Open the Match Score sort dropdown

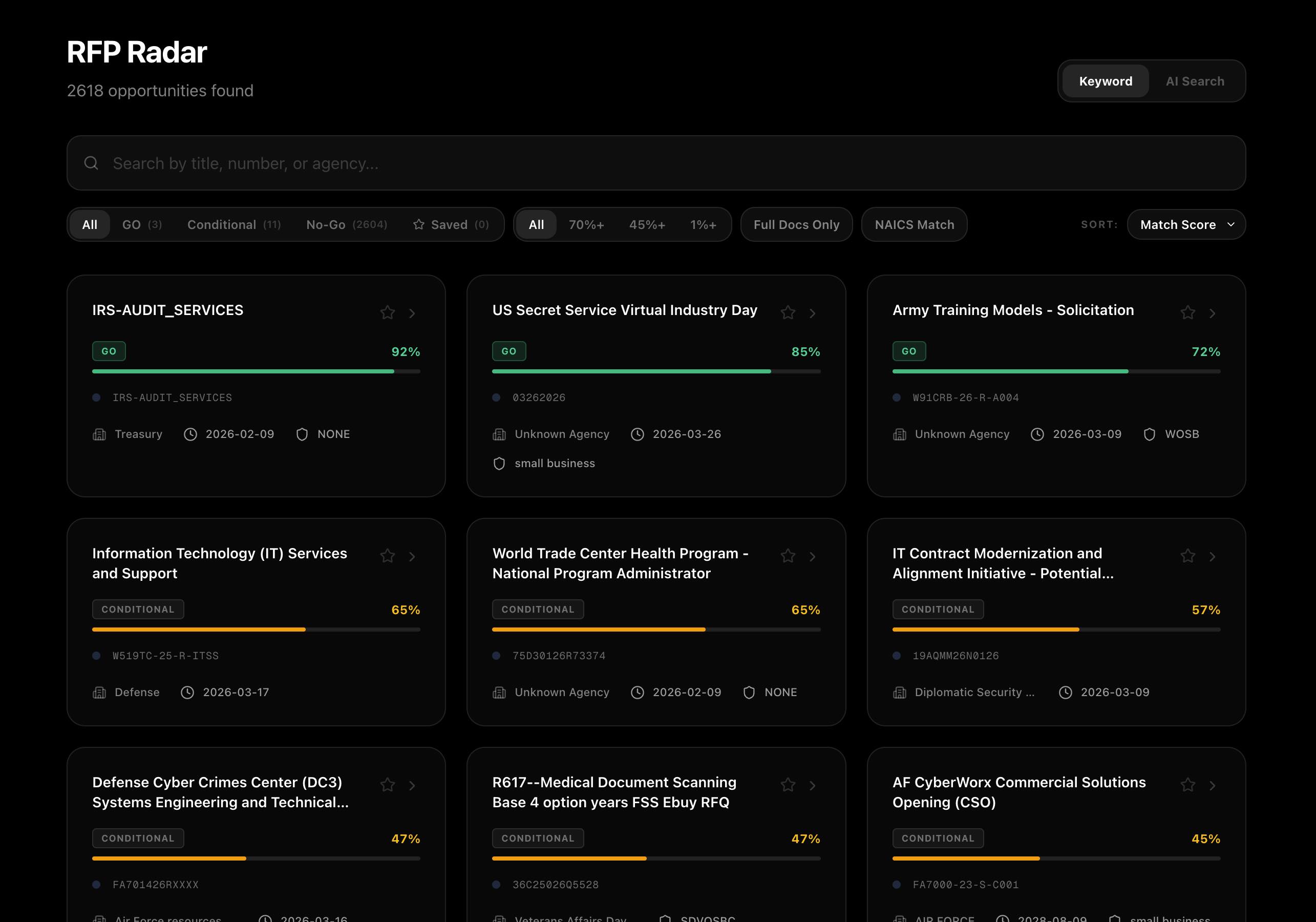coord(1185,224)
